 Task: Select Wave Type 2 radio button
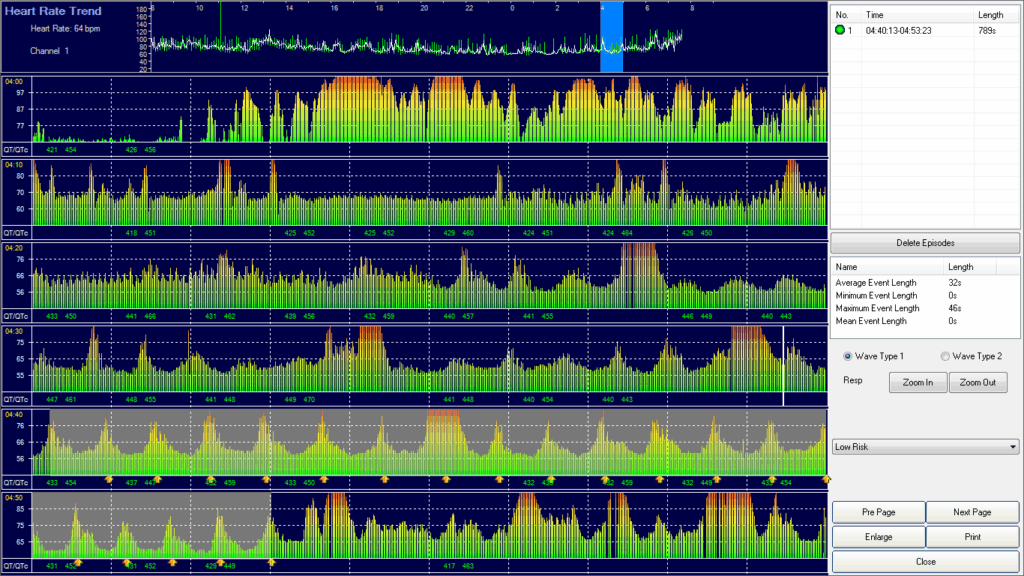pyautogui.click(x=945, y=356)
